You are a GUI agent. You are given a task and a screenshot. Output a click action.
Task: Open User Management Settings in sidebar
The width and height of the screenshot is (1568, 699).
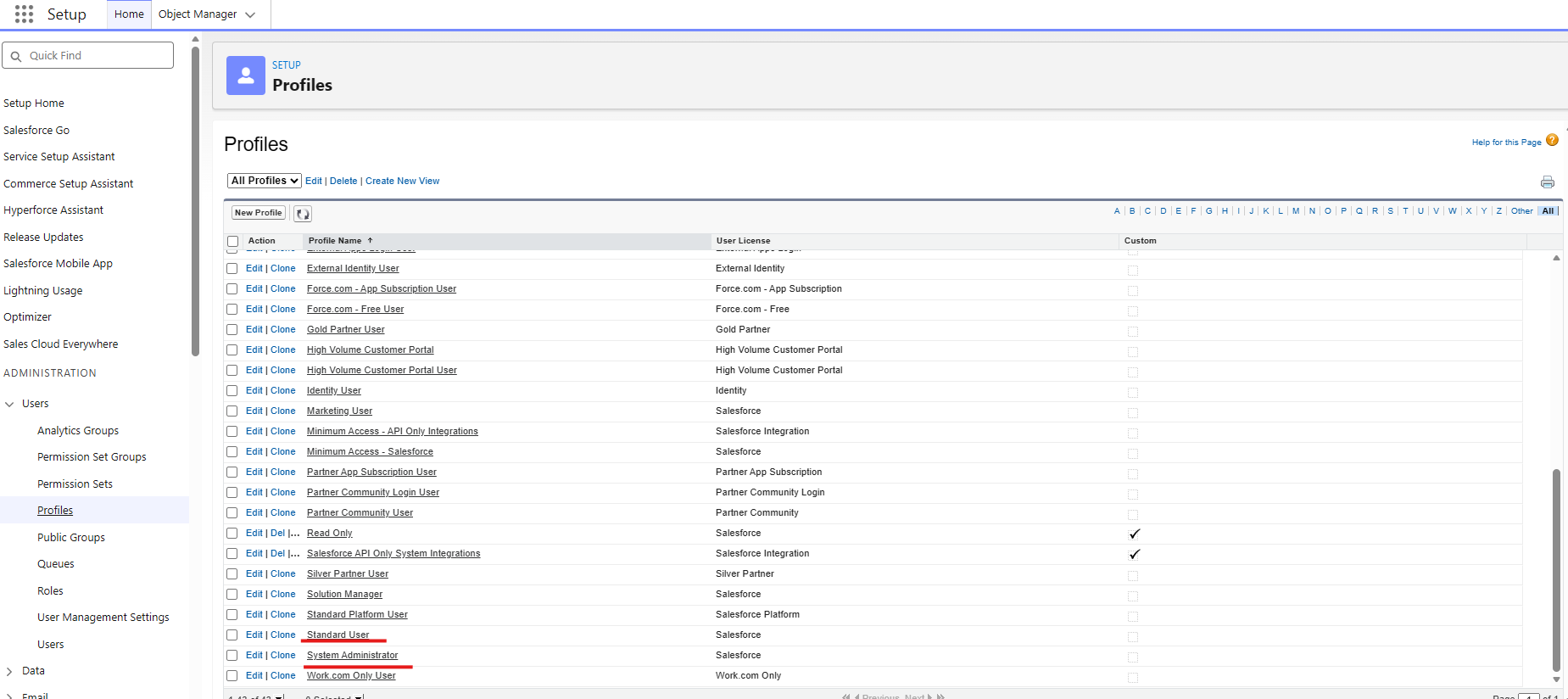[103, 618]
